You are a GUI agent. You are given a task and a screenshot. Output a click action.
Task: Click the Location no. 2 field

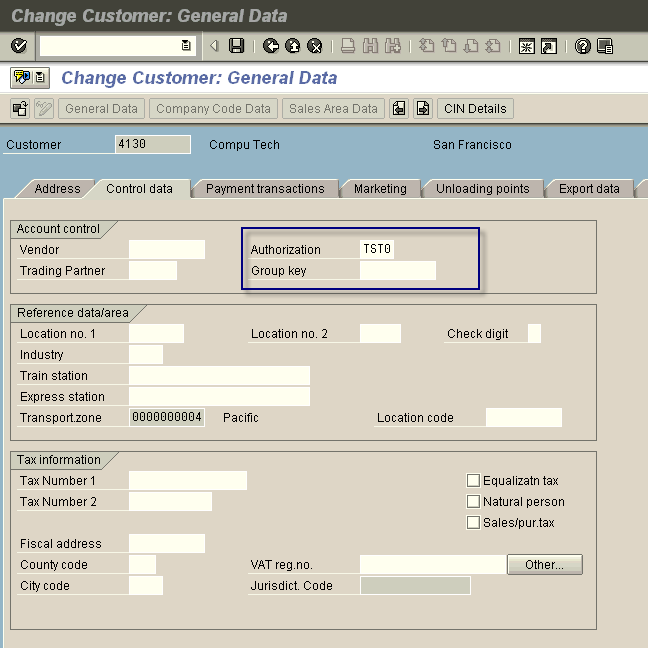(380, 334)
